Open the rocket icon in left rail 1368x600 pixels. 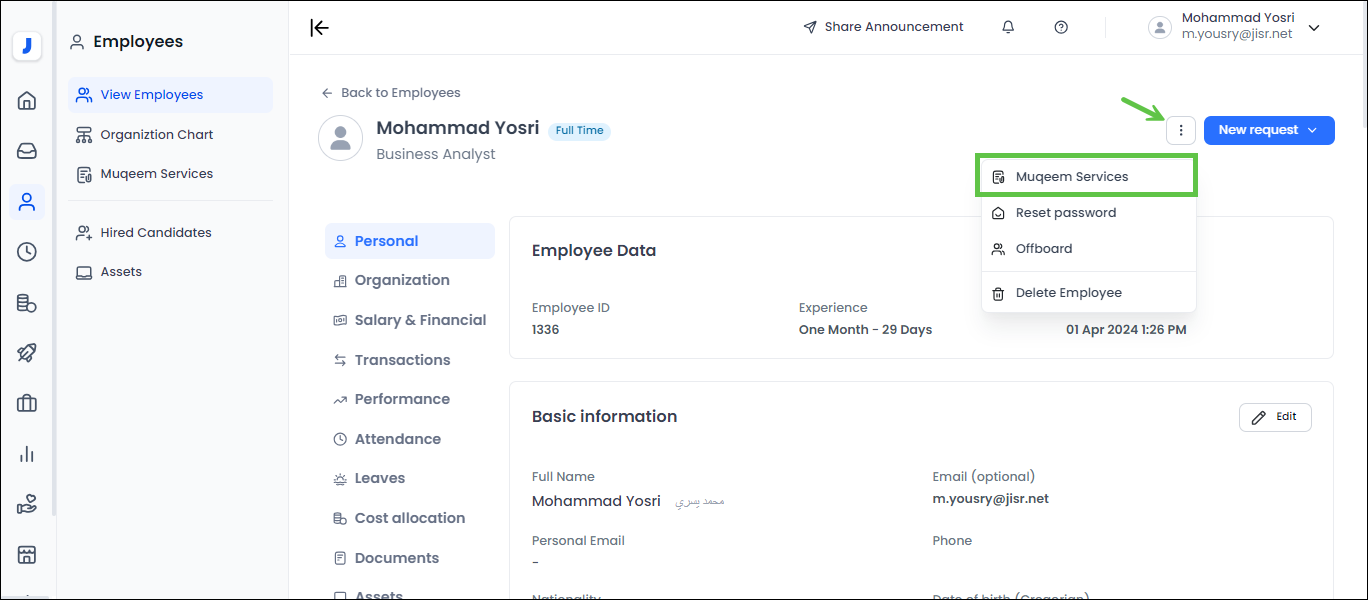tap(27, 353)
